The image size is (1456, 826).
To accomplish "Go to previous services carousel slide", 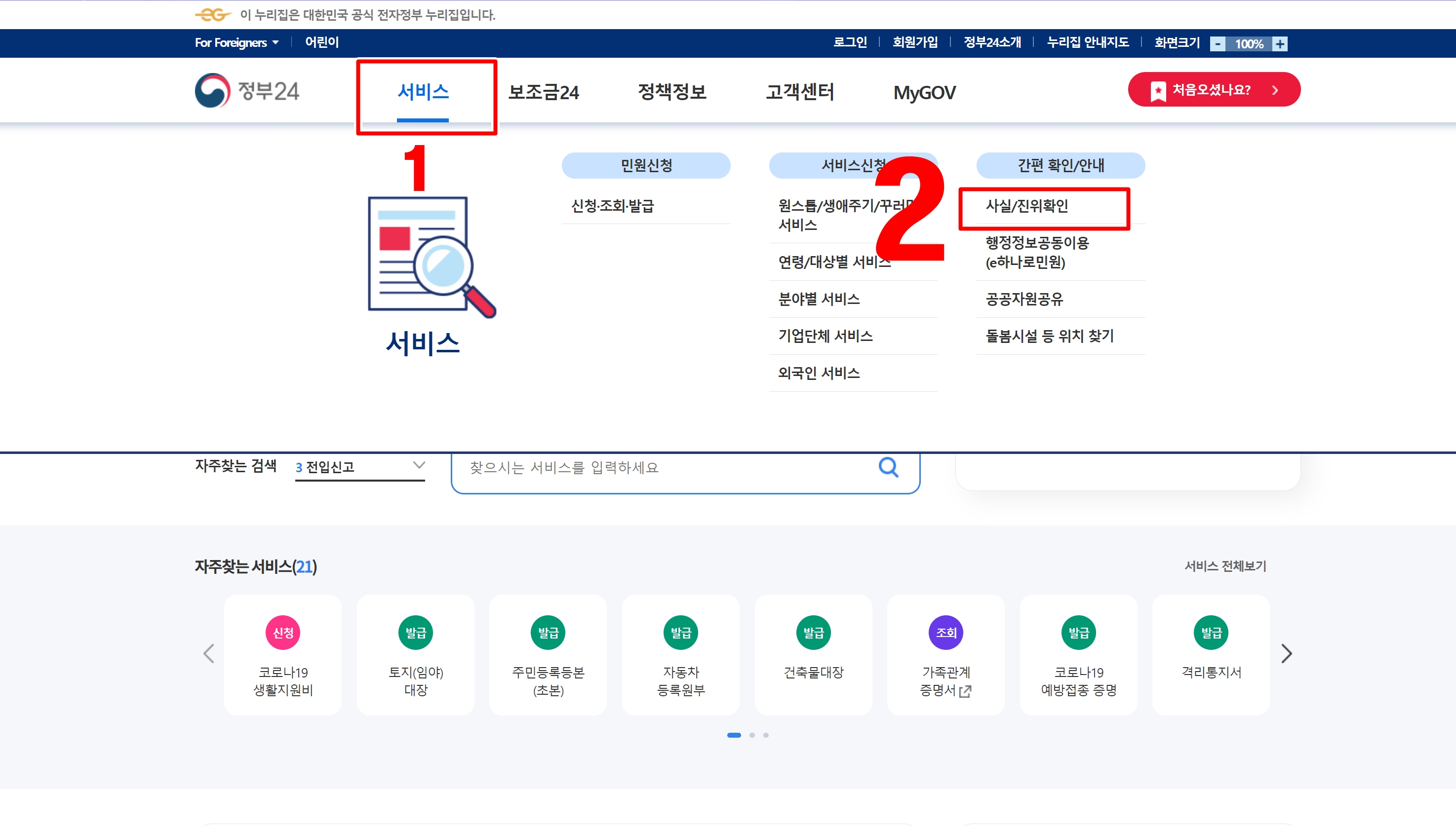I will (x=209, y=653).
